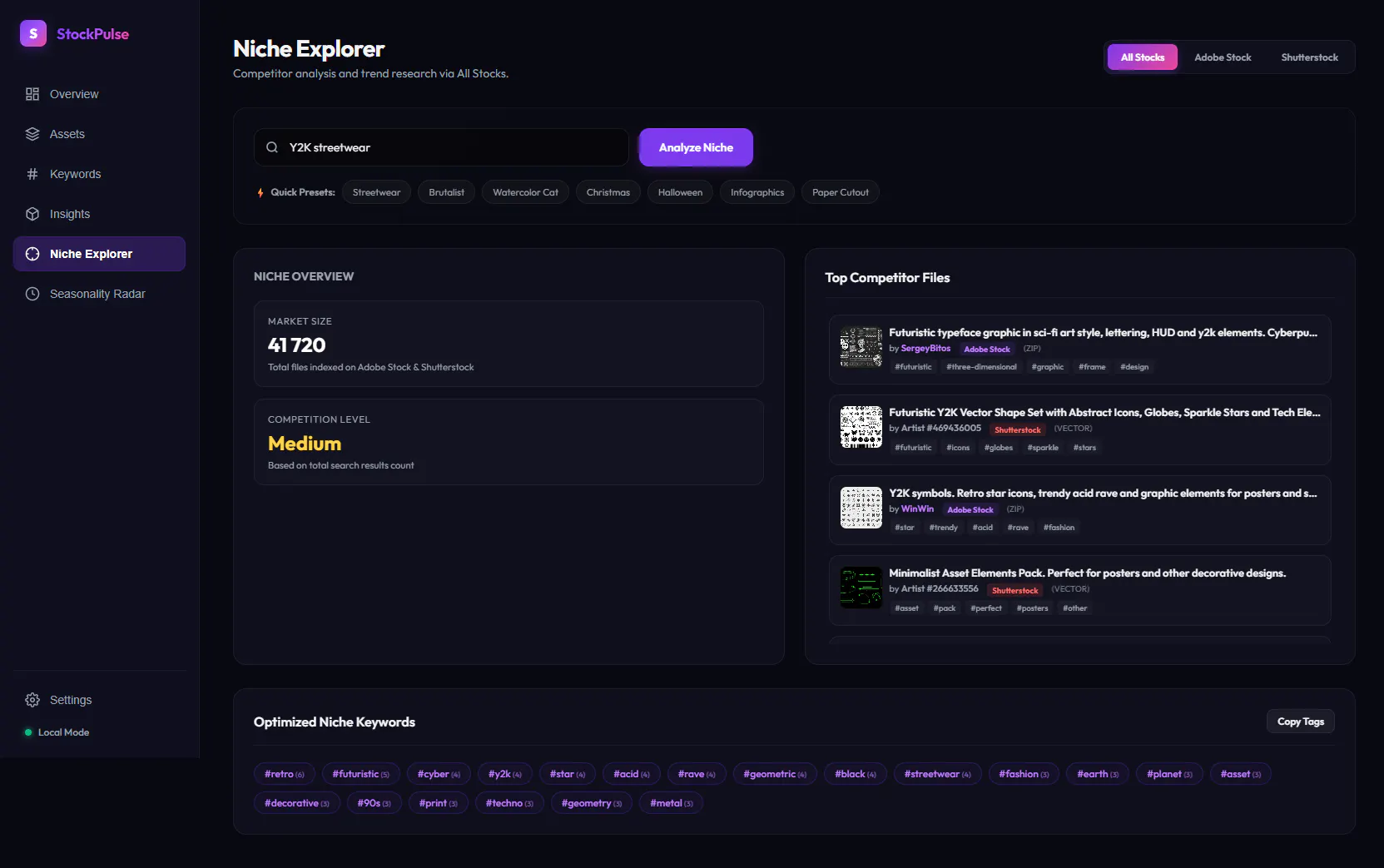Click the Copy Tags button

tap(1300, 722)
